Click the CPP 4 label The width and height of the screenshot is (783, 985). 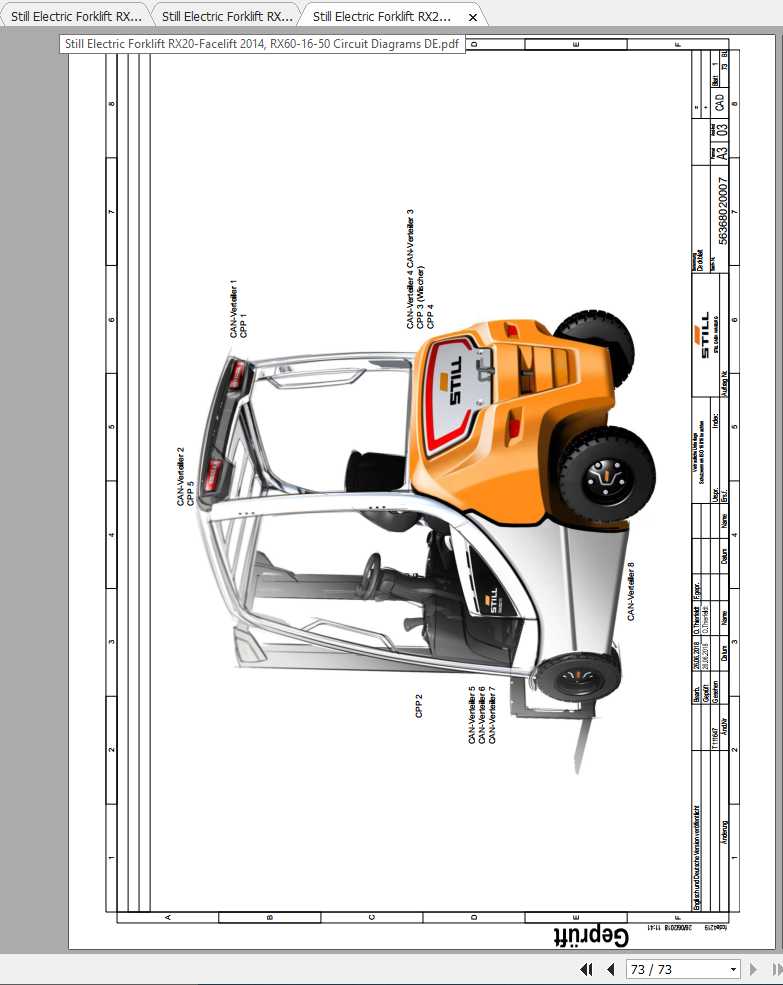430,317
